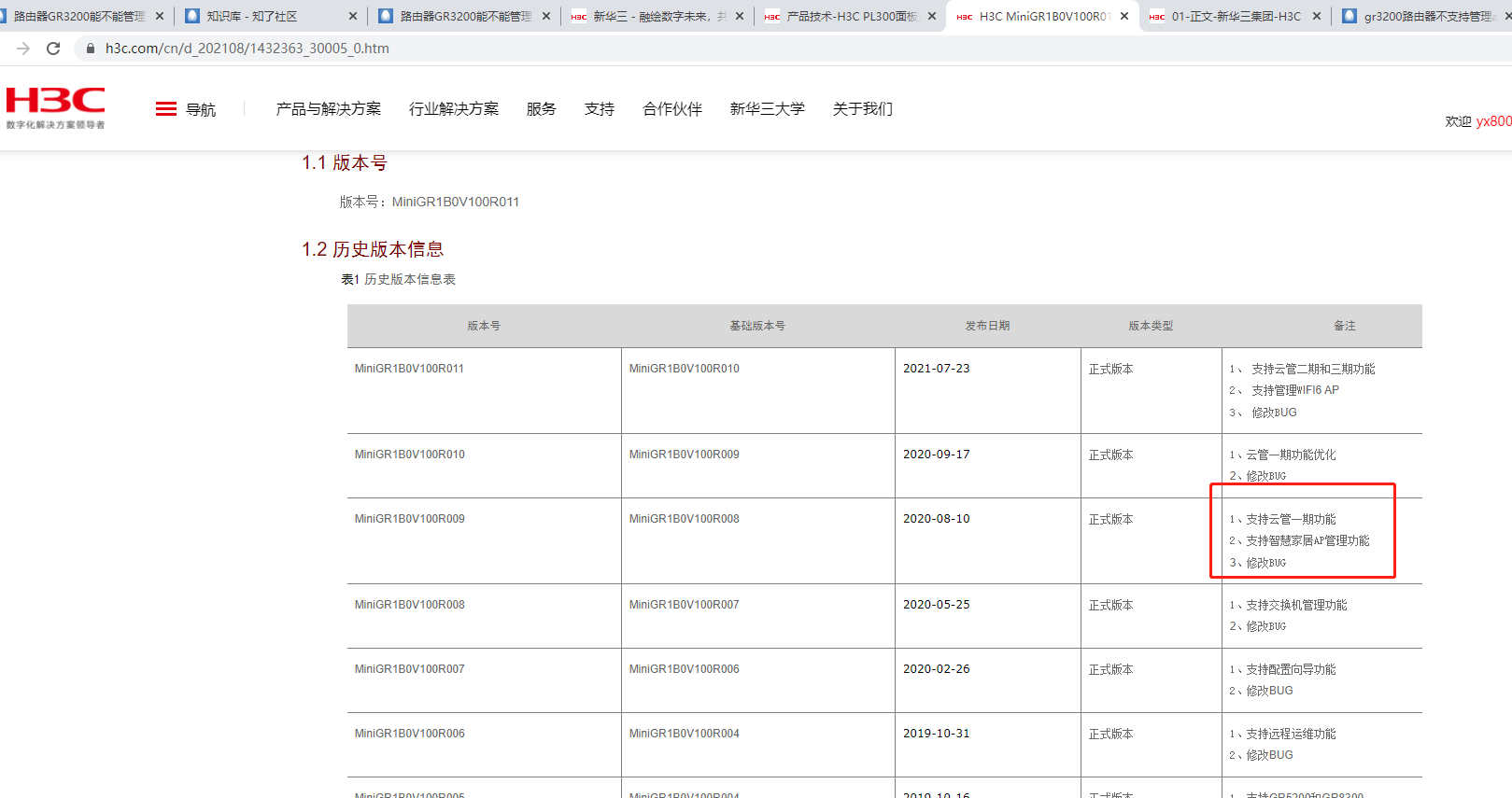Click MiniGR1B0V100R007 in the 版本号 column
The height and width of the screenshot is (798, 1512).
(409, 669)
